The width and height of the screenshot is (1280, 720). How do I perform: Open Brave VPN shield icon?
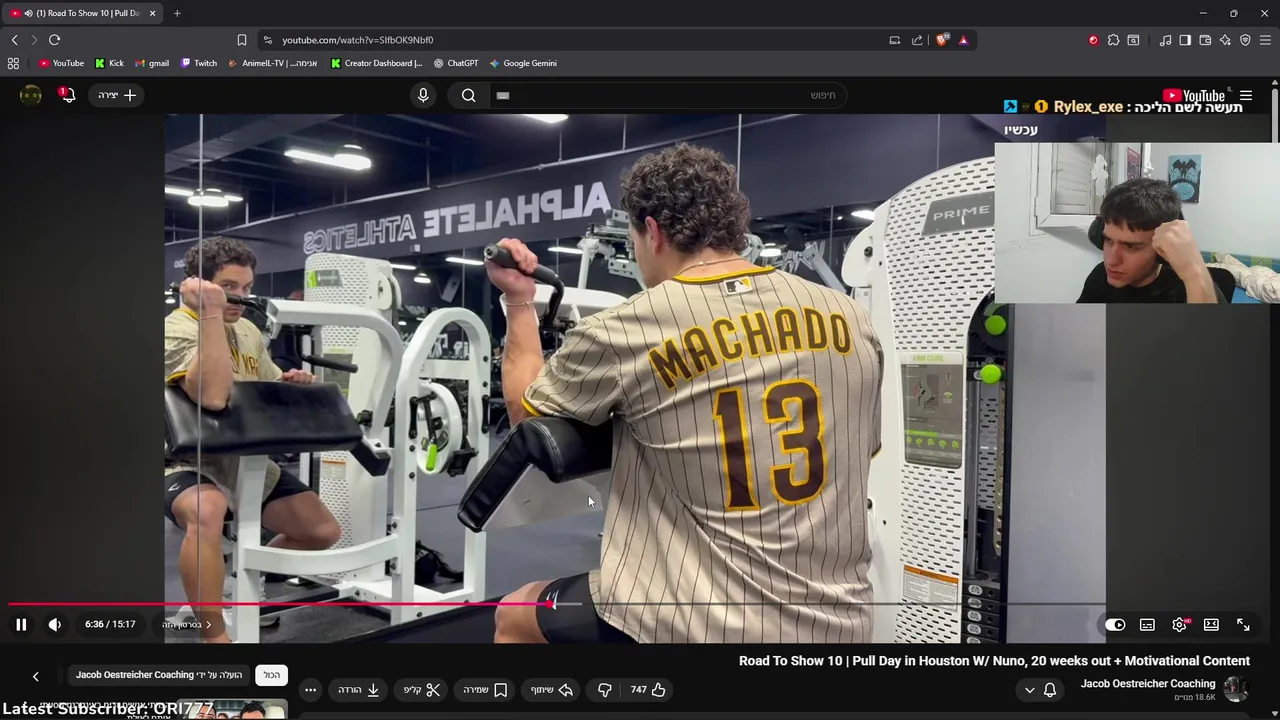click(1245, 40)
